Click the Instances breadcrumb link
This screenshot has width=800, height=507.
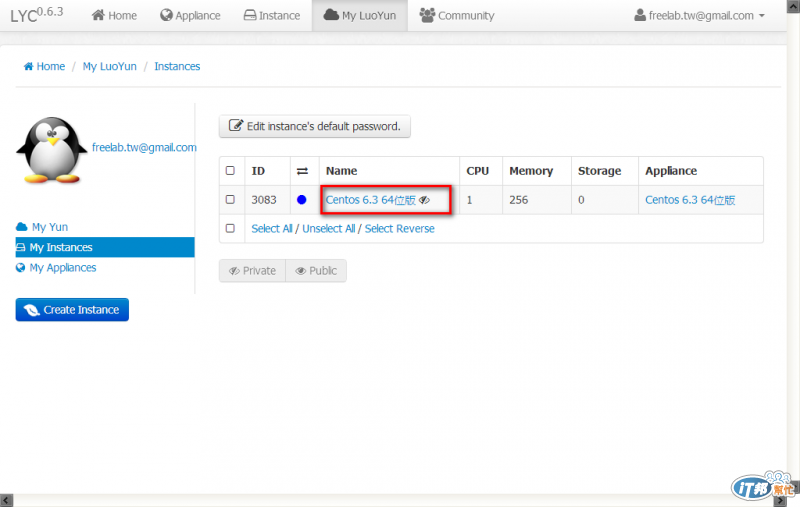point(177,66)
